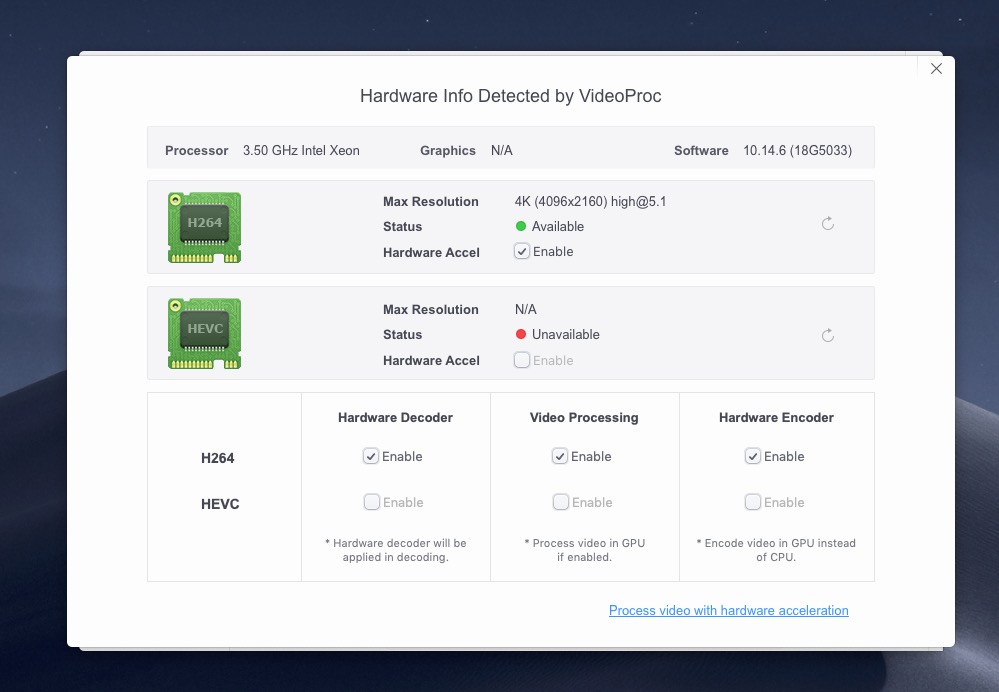The width and height of the screenshot is (999, 692).
Task: Click the Unavailable status text
Action: click(566, 335)
